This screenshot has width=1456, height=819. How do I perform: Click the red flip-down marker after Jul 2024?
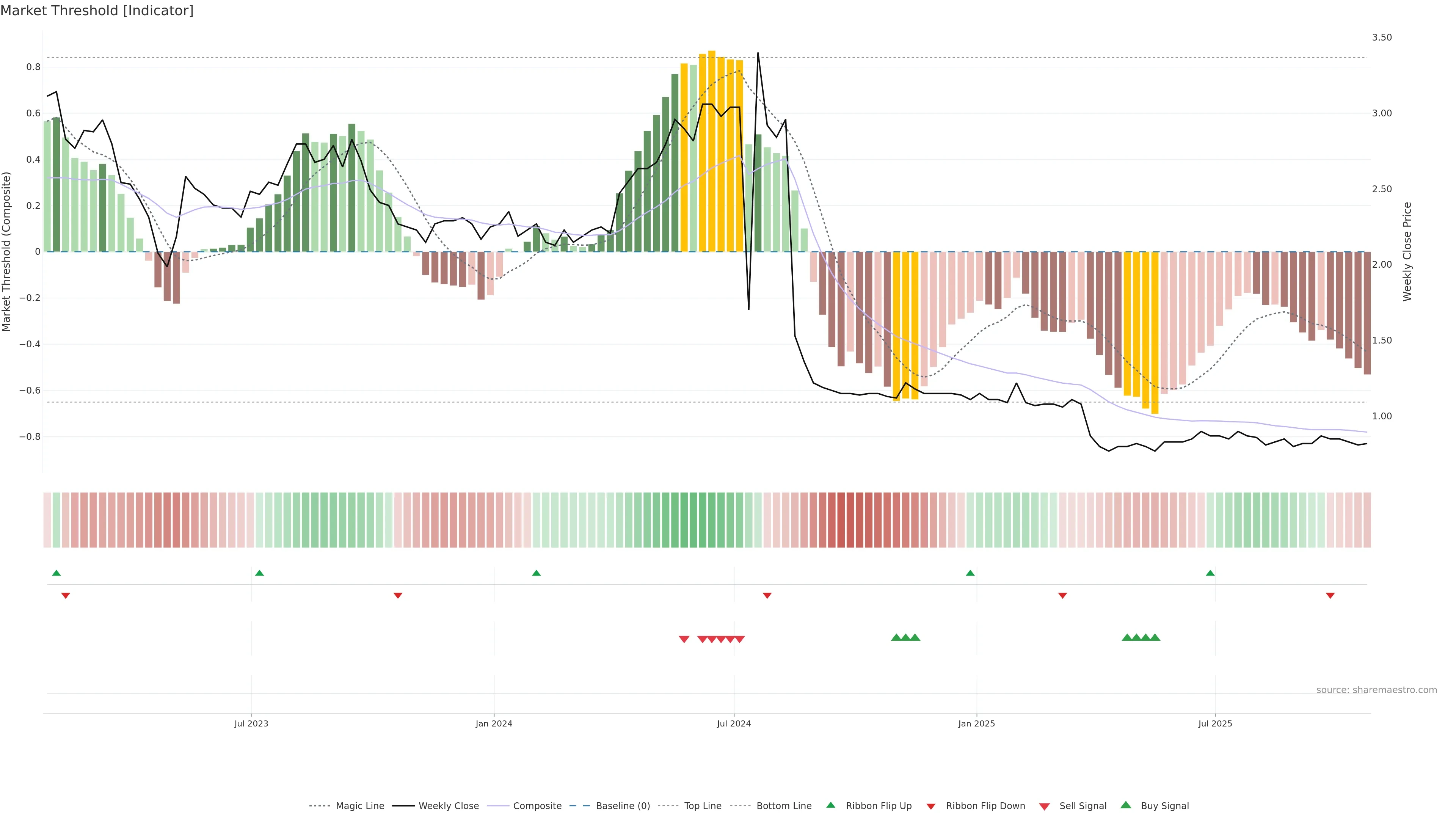(767, 596)
